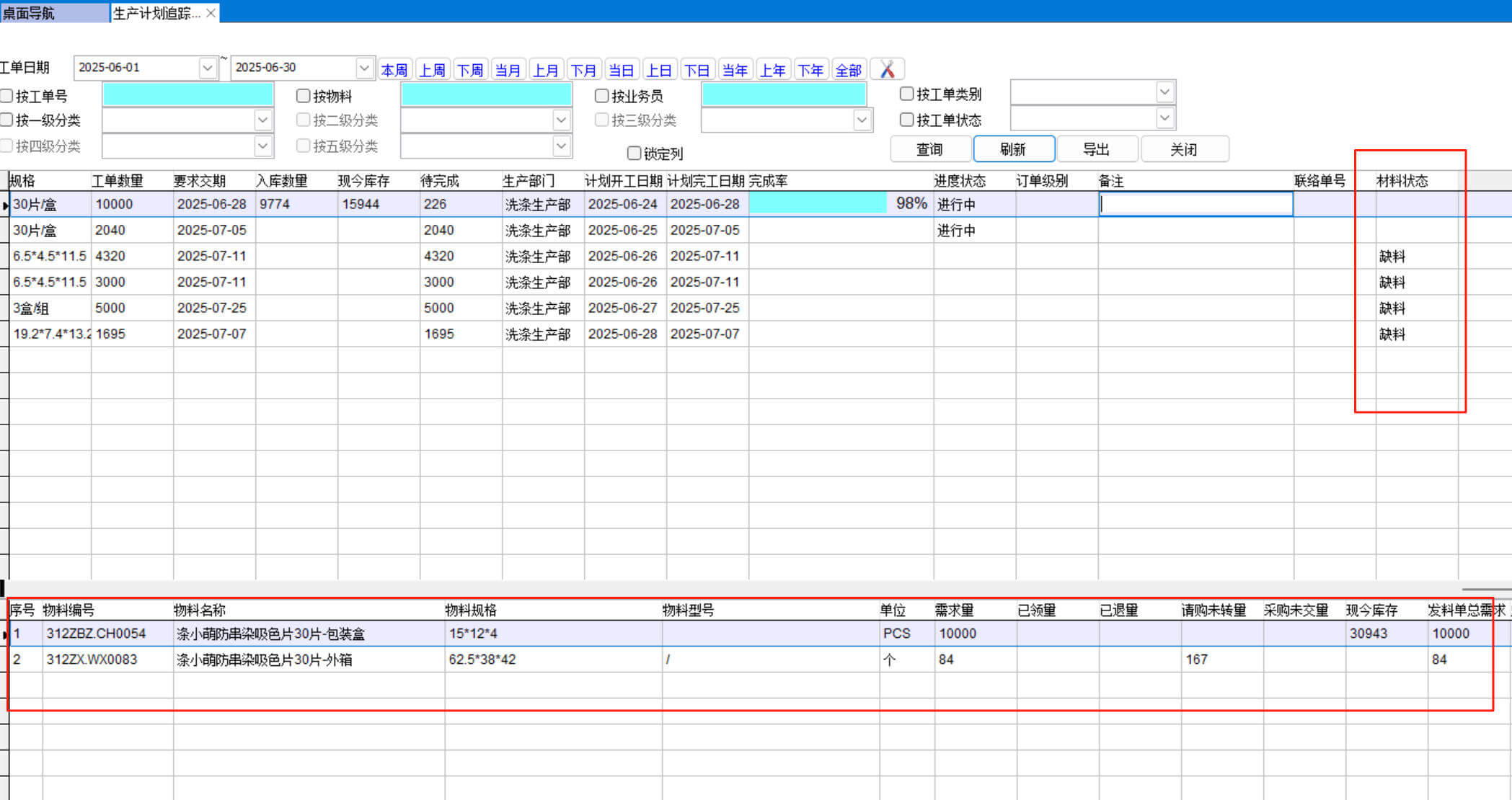Close the 生产计划追踪 tab
Viewport: 1512px width, 800px height.
tap(211, 13)
